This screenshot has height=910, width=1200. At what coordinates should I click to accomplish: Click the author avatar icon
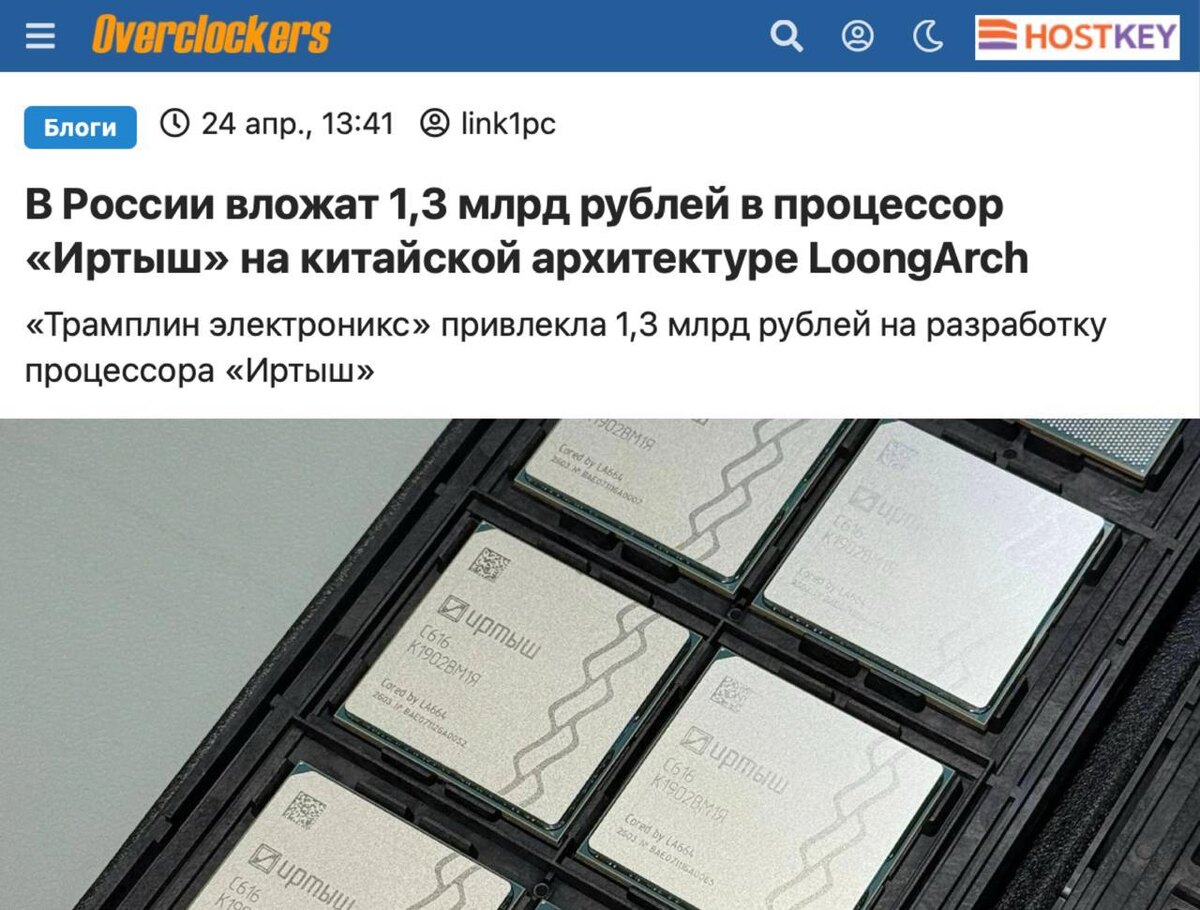coord(434,124)
